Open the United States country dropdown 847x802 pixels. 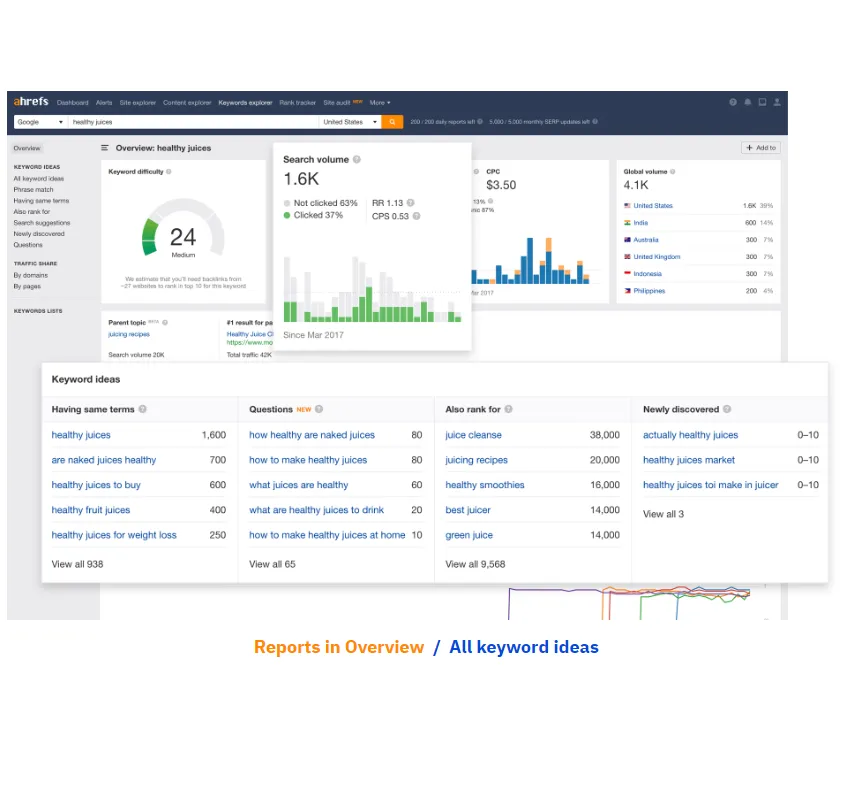pos(350,122)
